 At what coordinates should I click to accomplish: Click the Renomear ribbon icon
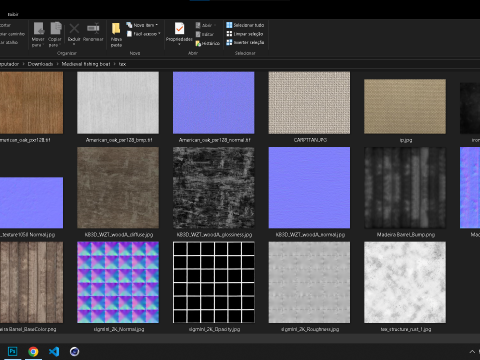[x=93, y=29]
